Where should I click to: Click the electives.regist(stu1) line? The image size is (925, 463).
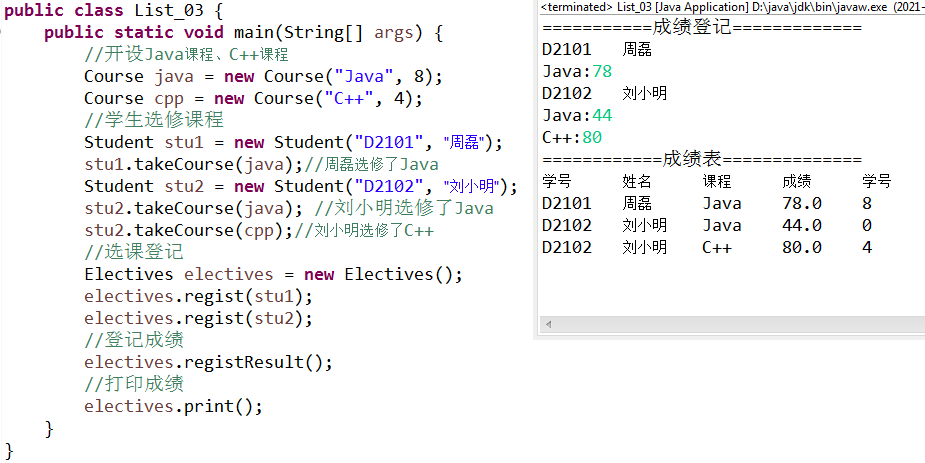[x=198, y=297]
